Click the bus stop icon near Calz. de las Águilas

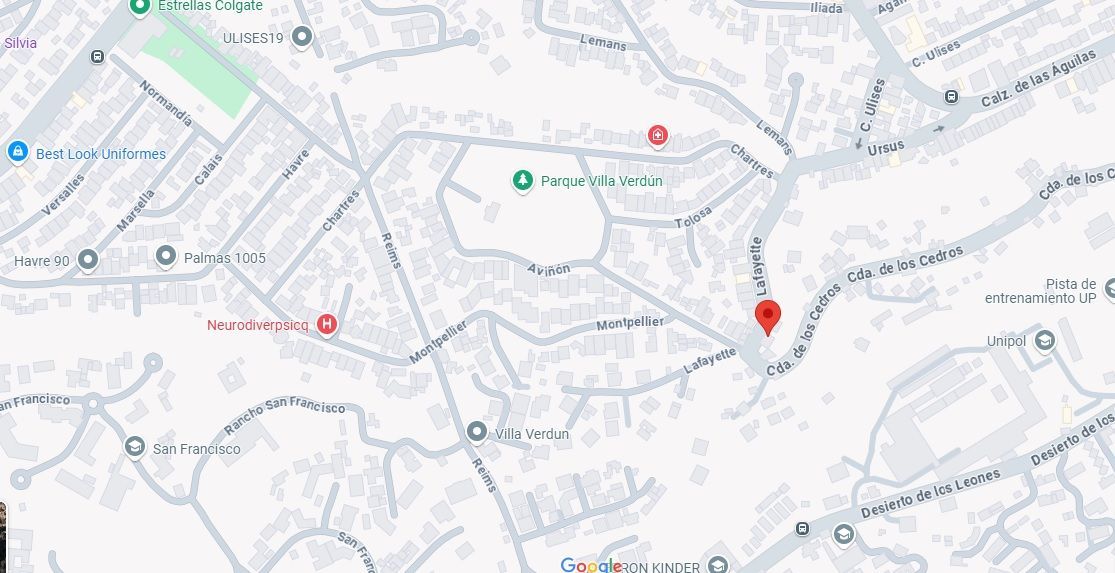point(951,97)
